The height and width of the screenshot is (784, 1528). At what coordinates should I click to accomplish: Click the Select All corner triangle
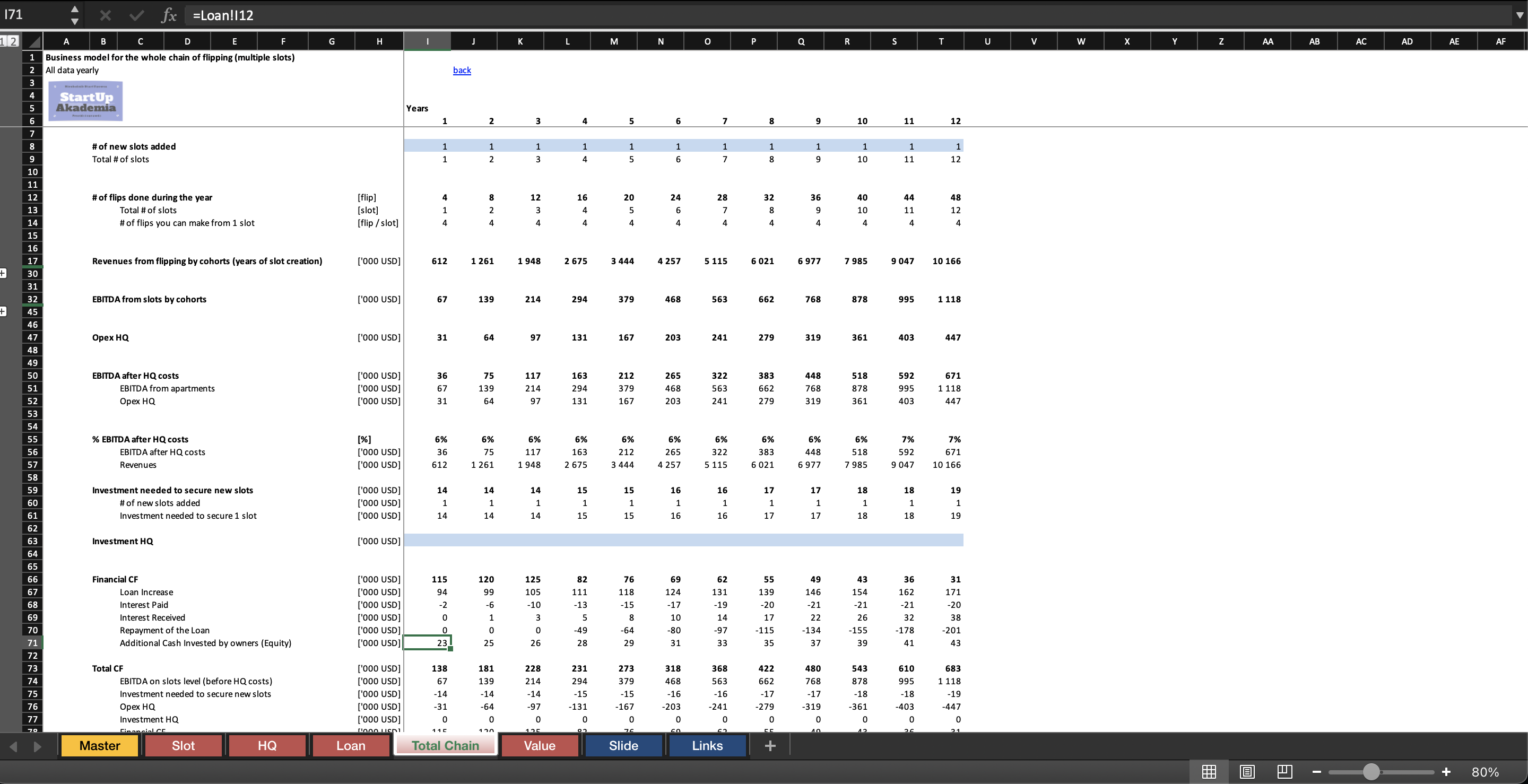(x=34, y=41)
